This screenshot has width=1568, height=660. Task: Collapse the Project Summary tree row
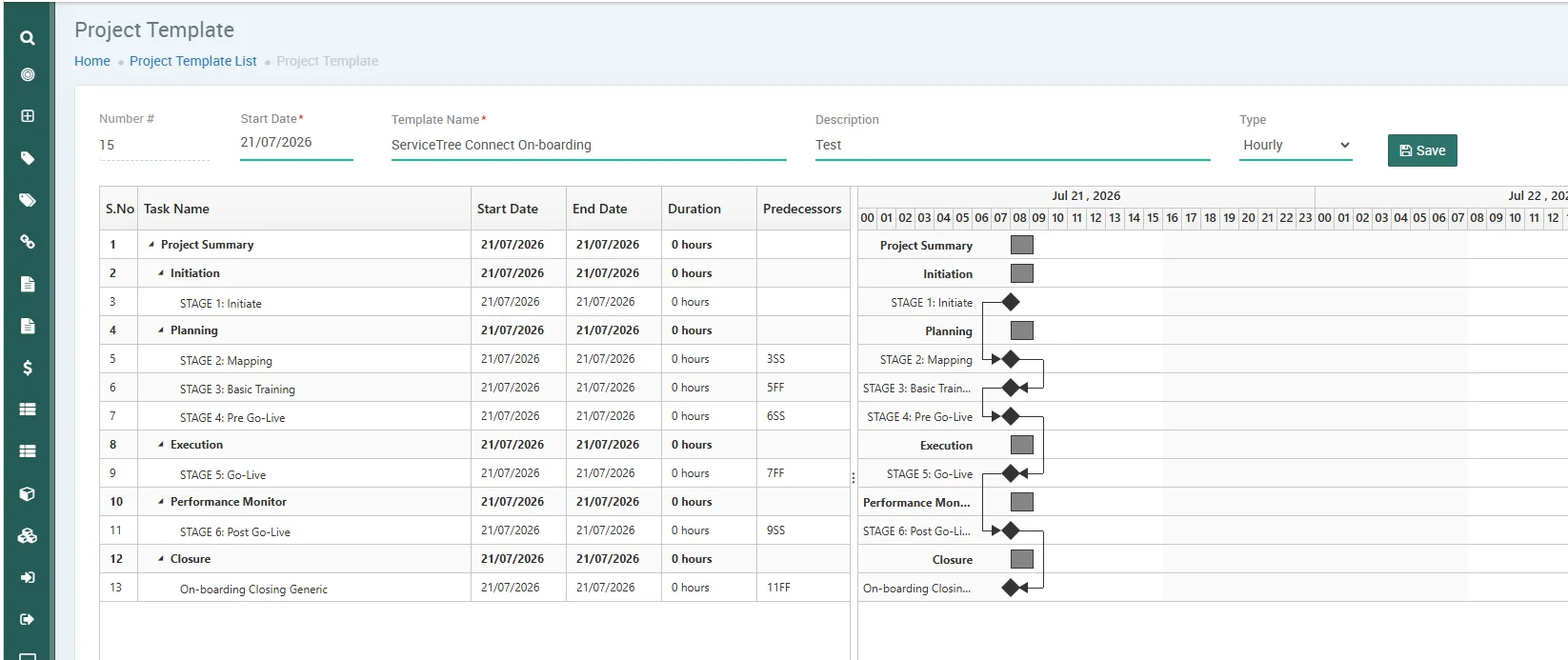(x=151, y=245)
